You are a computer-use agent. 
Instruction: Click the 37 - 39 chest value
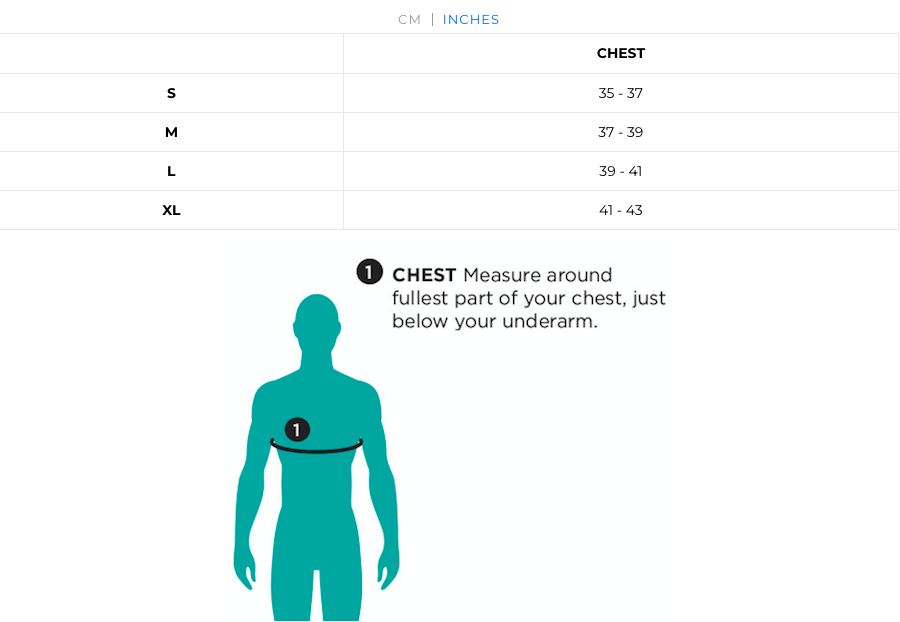tap(620, 132)
